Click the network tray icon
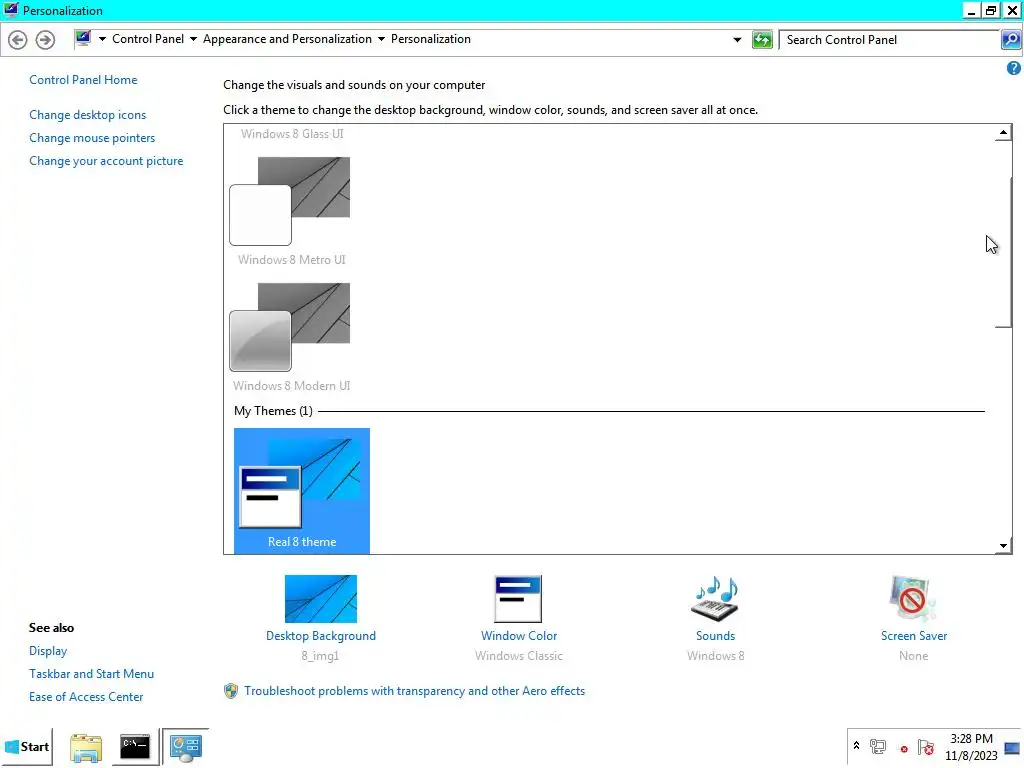Viewport: 1024px width, 768px height. tap(878, 746)
